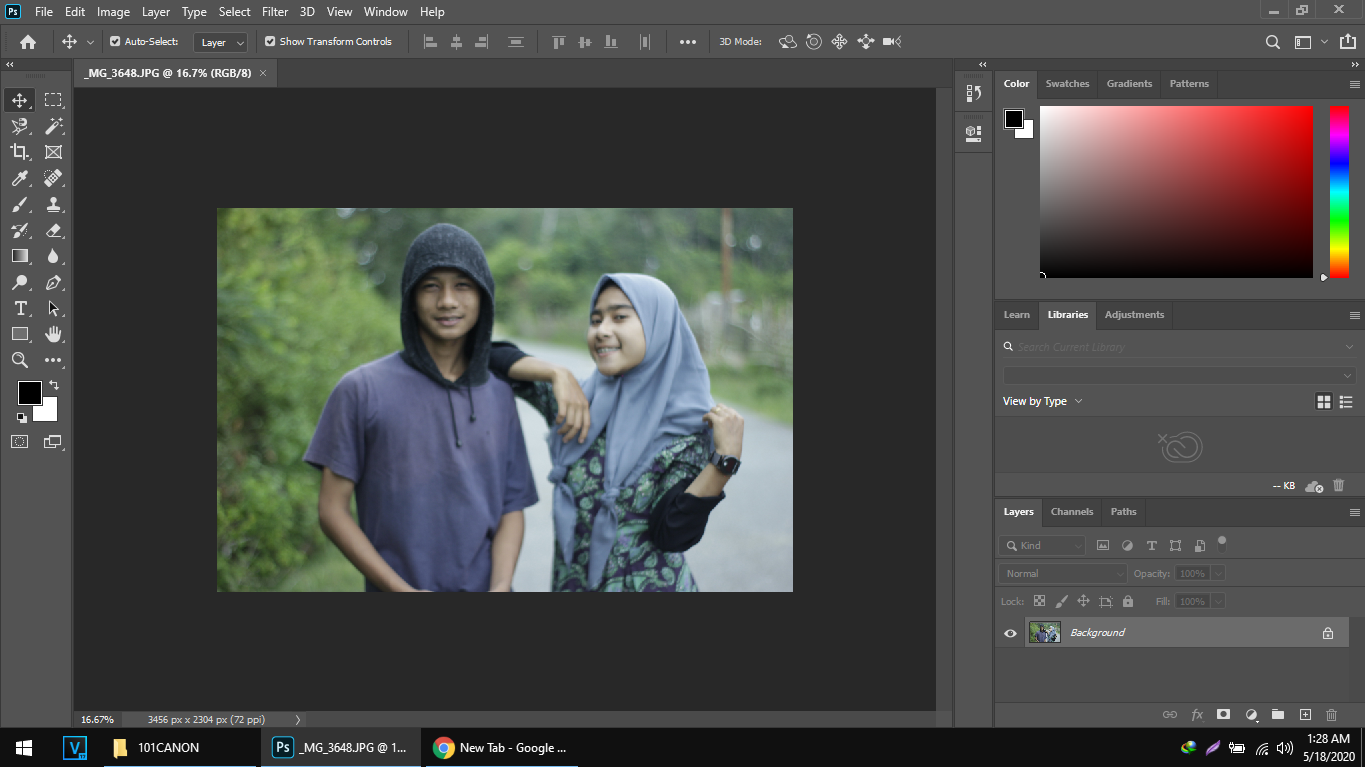This screenshot has height=767, width=1365.
Task: Select the Eraser tool
Action: pos(53,230)
